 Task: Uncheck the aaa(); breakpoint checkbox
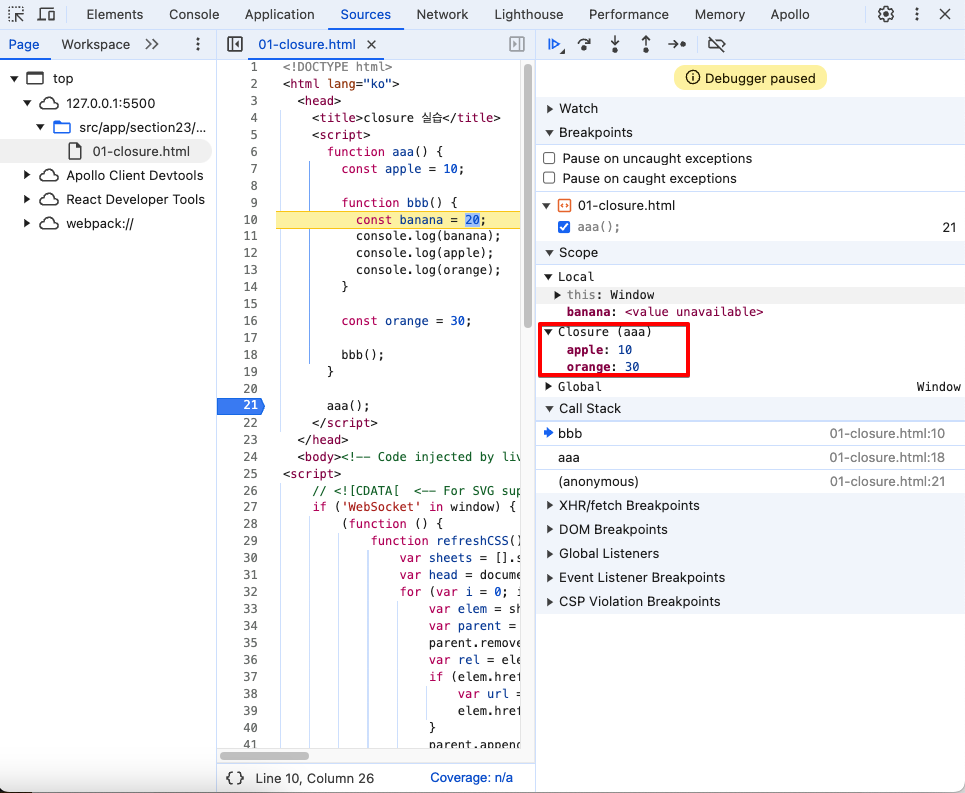[564, 227]
